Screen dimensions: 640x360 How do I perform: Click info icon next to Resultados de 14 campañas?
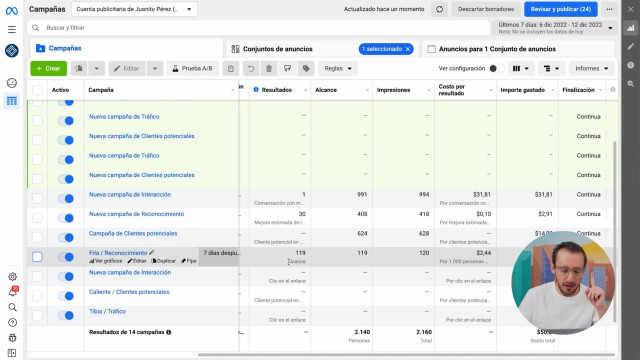pyautogui.click(x=169, y=332)
